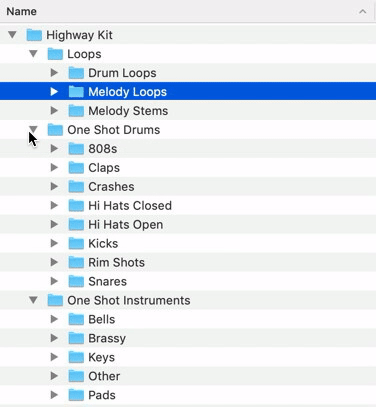Select the Hi Hats Open label

pyautogui.click(x=126, y=225)
